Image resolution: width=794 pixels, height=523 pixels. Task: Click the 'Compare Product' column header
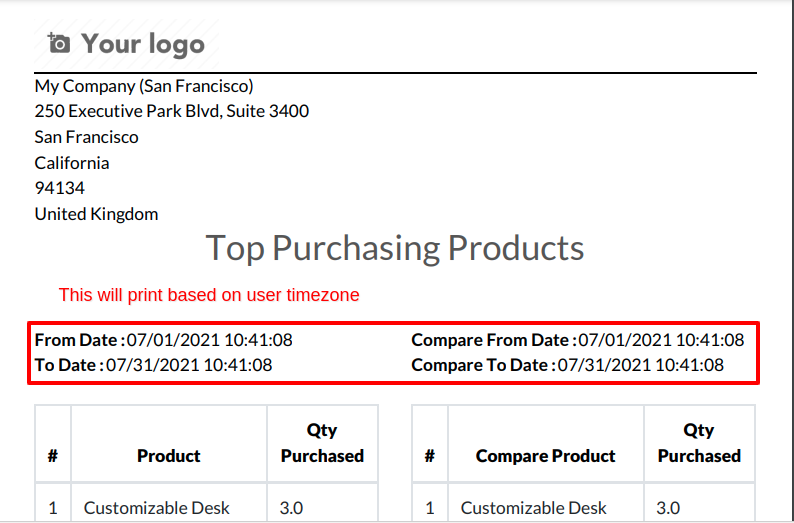[x=545, y=456]
